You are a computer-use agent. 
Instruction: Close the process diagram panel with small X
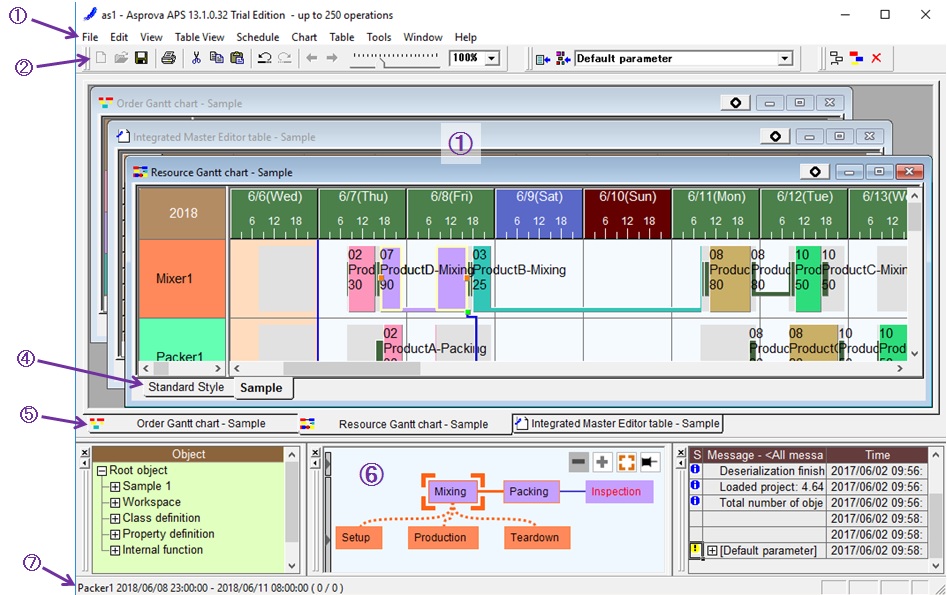pyautogui.click(x=315, y=452)
